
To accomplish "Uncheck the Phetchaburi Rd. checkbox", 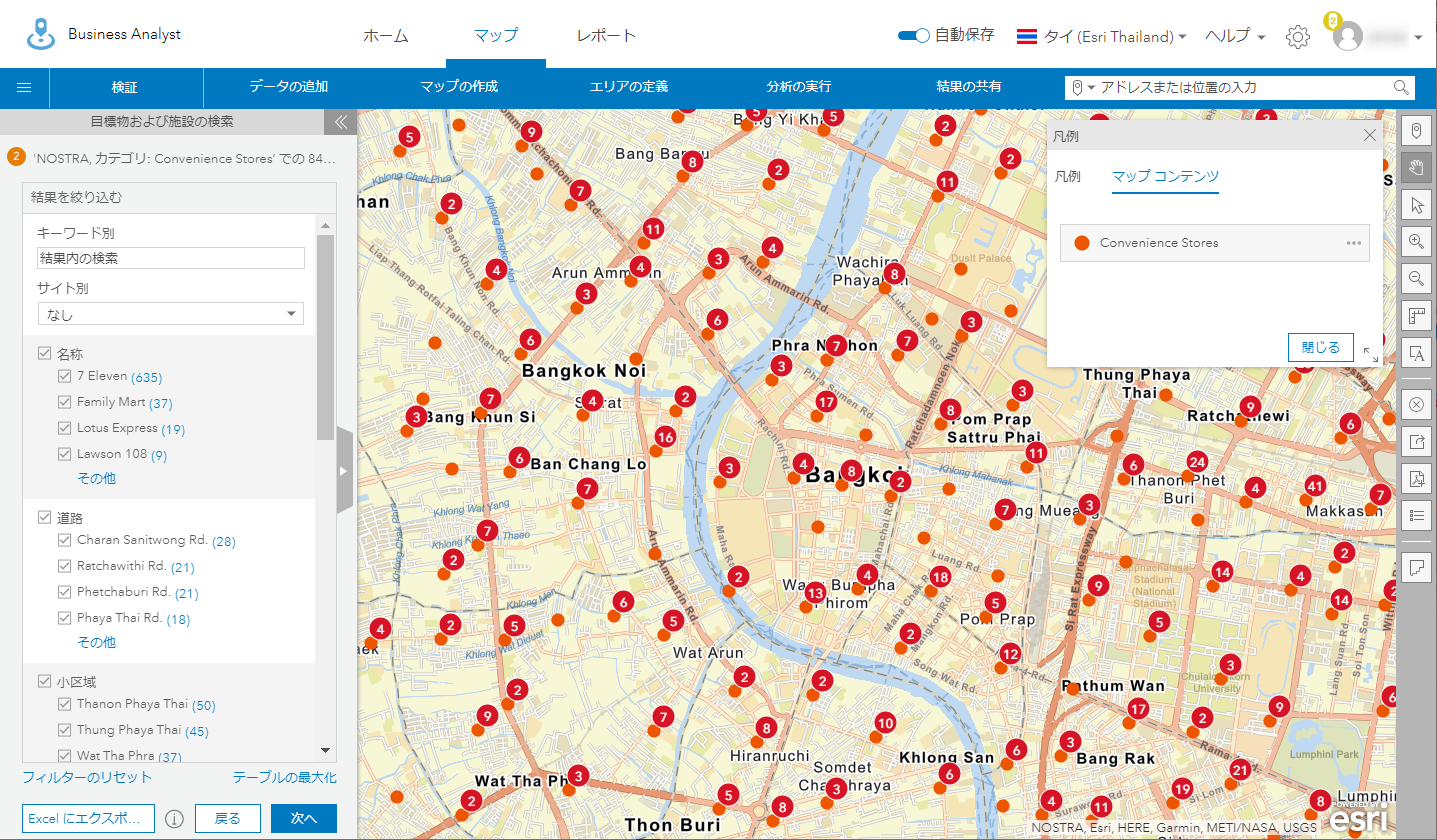I will coord(64,592).
